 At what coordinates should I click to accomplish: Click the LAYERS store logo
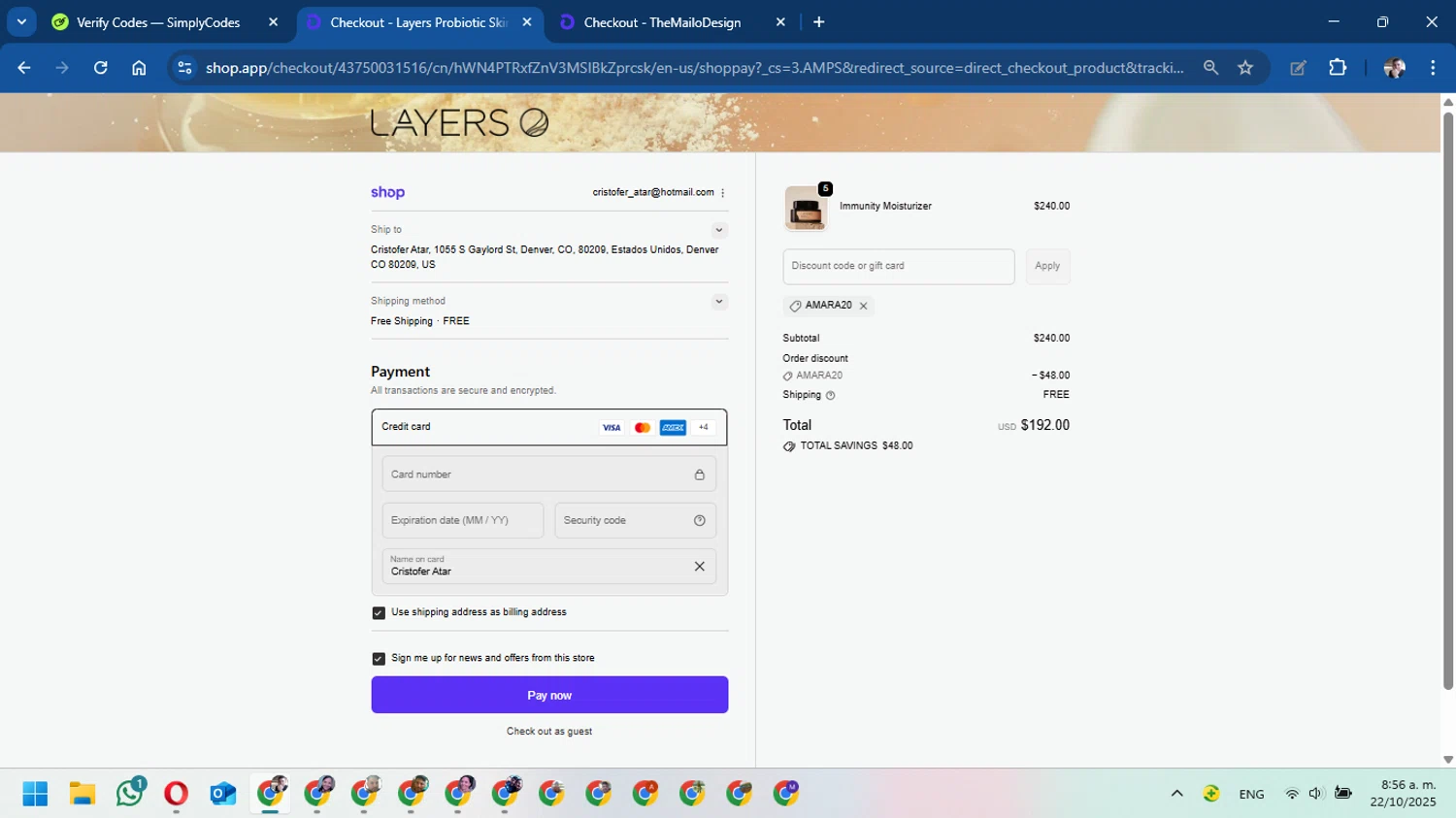click(459, 123)
